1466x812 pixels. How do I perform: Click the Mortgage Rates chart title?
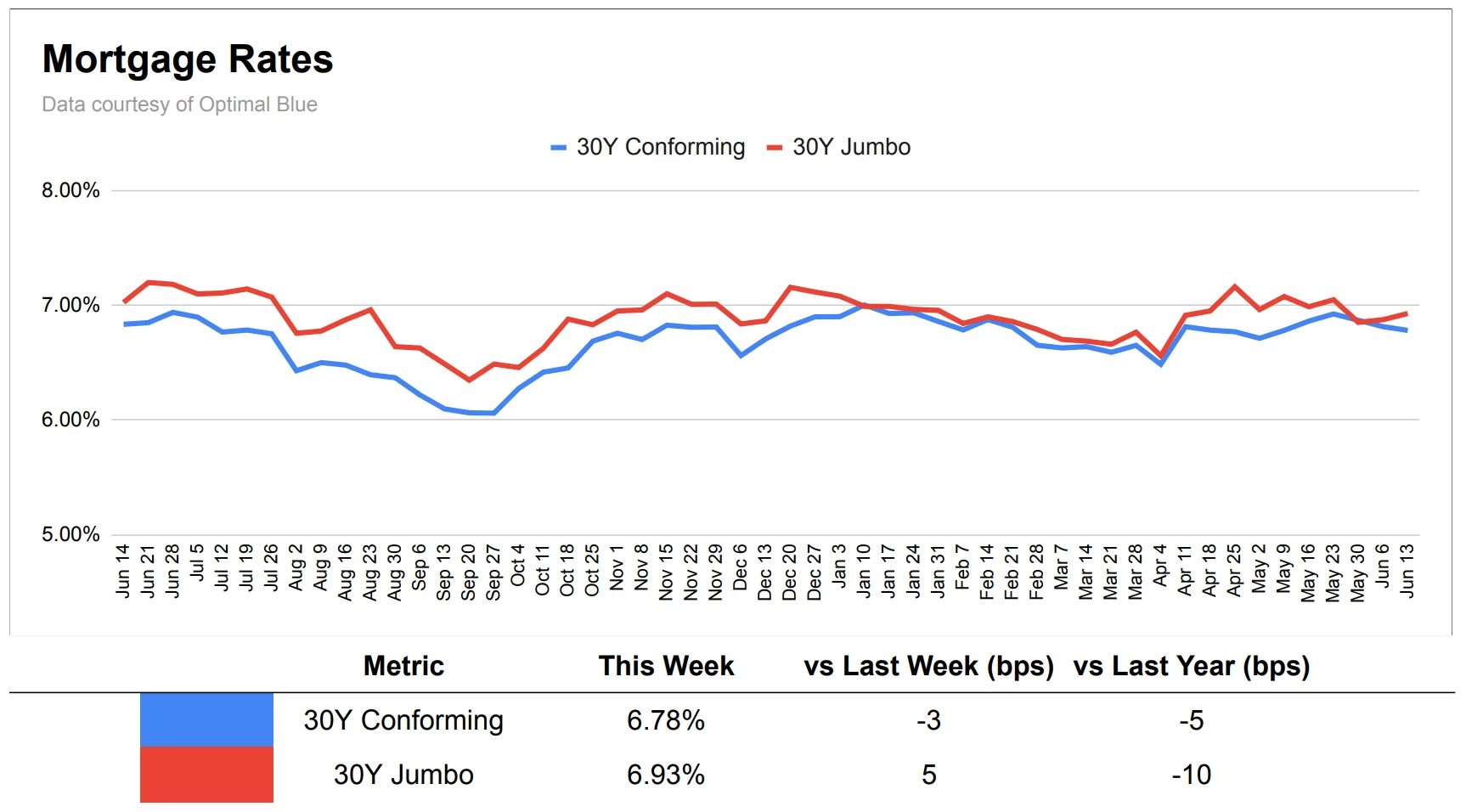pos(188,59)
